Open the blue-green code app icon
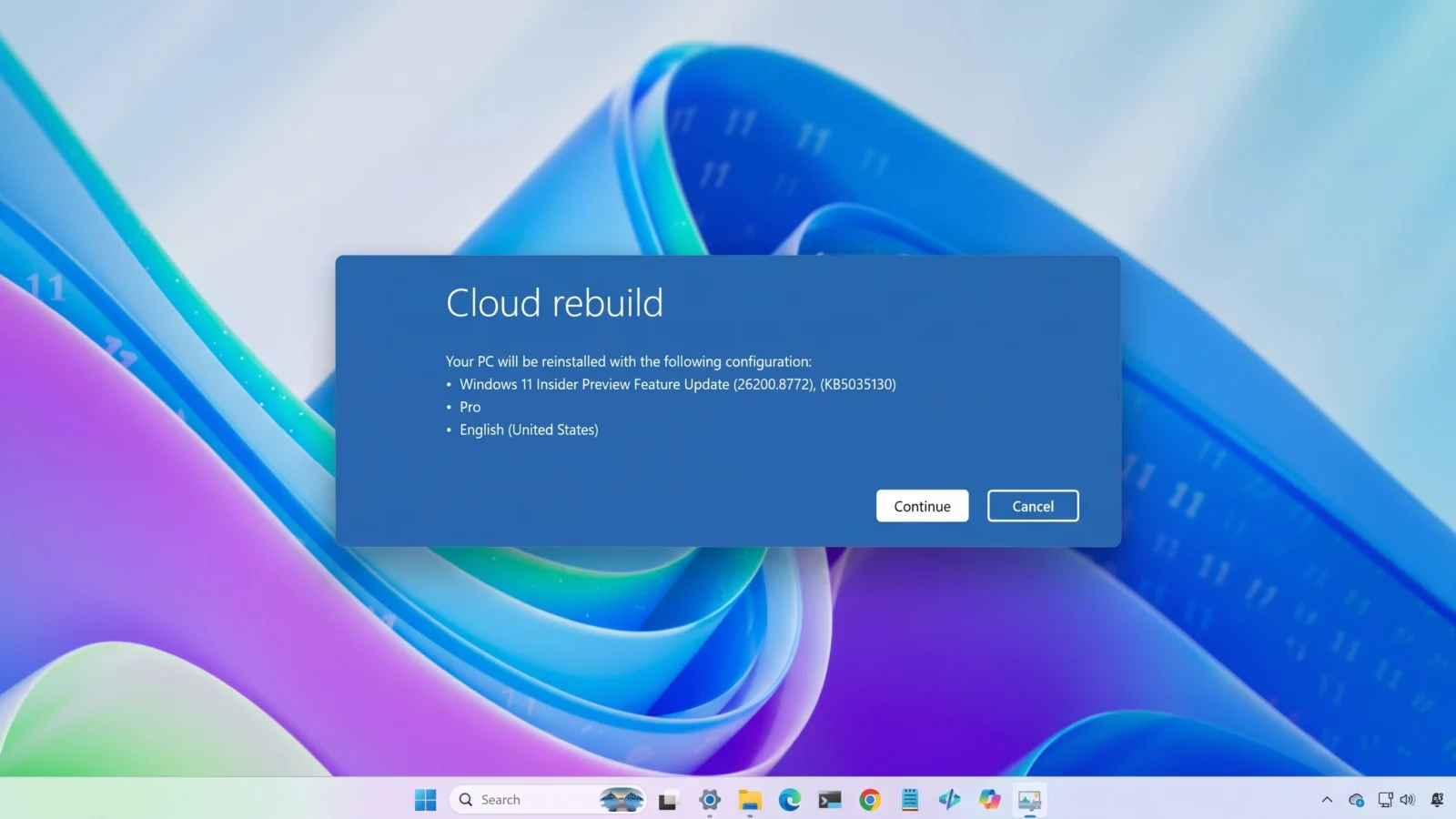The height and width of the screenshot is (819, 1456). click(x=950, y=800)
